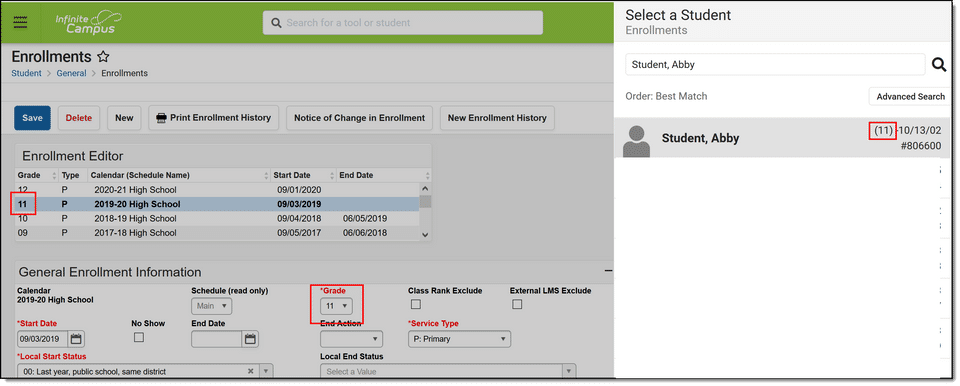960x386 pixels.
Task: Open the Service Type dropdown
Action: [459, 339]
